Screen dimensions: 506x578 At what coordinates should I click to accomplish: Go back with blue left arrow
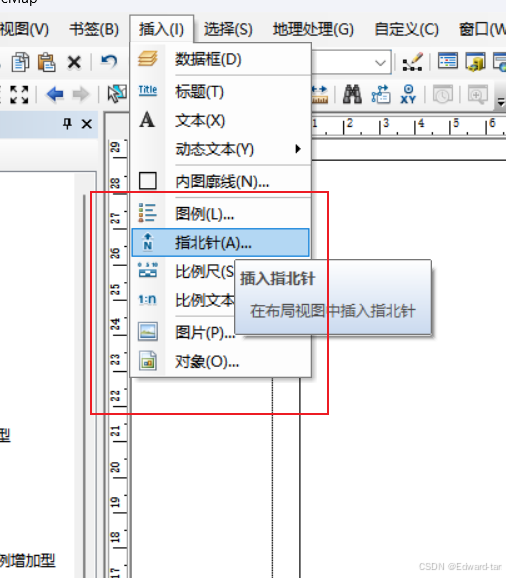55,94
